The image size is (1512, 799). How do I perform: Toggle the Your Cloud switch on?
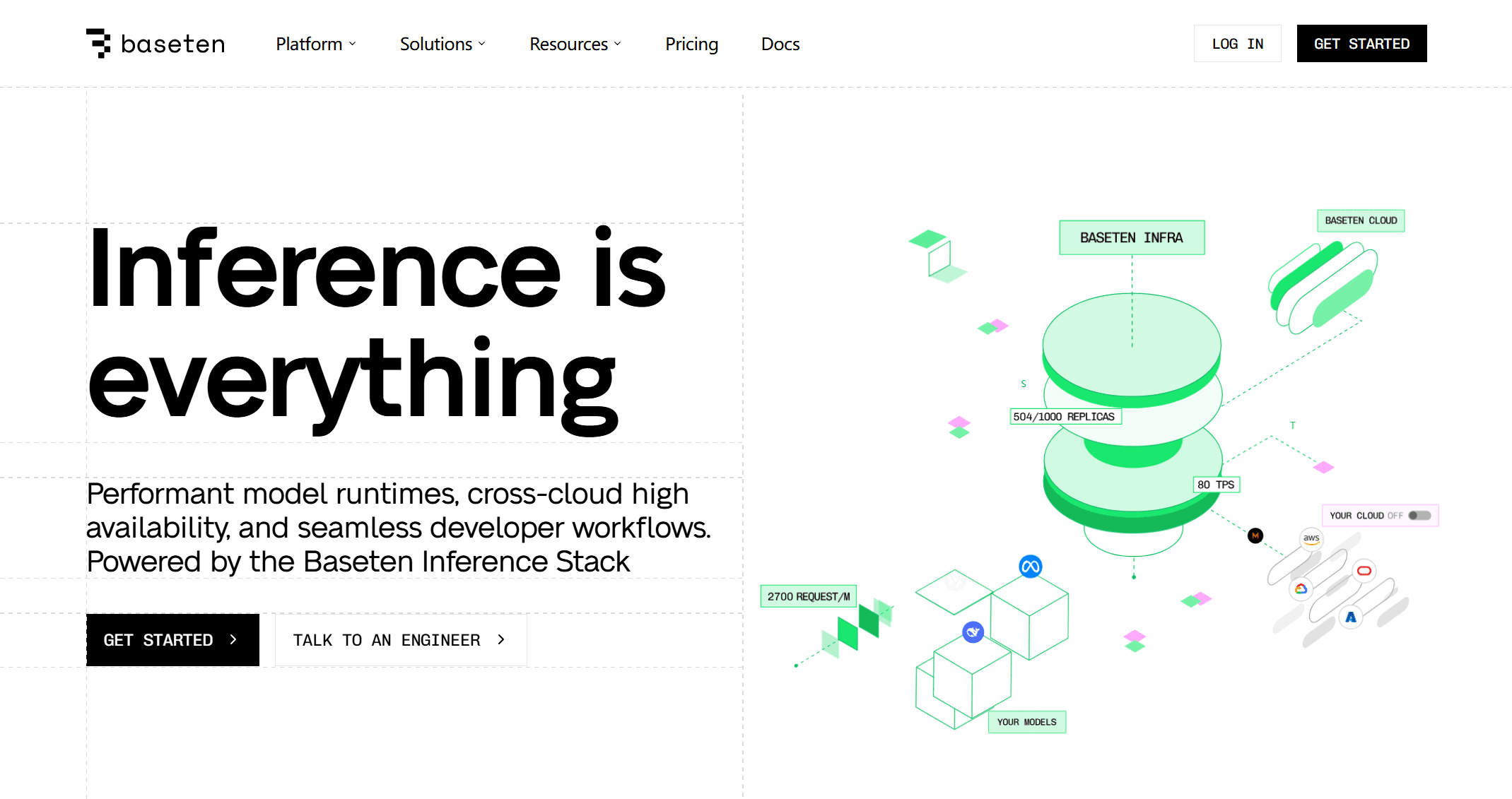tap(1419, 516)
